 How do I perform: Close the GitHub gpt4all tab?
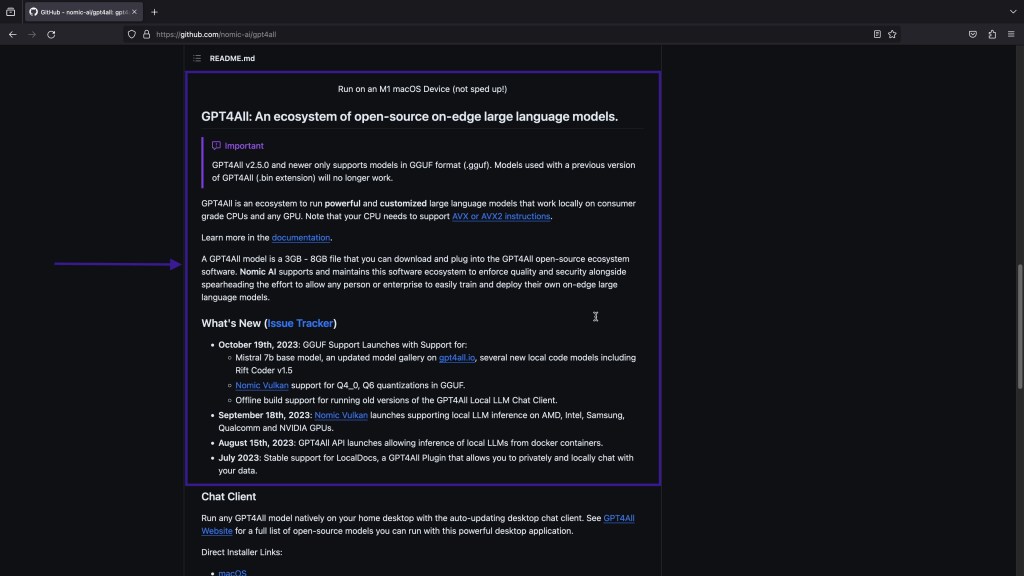pos(136,12)
